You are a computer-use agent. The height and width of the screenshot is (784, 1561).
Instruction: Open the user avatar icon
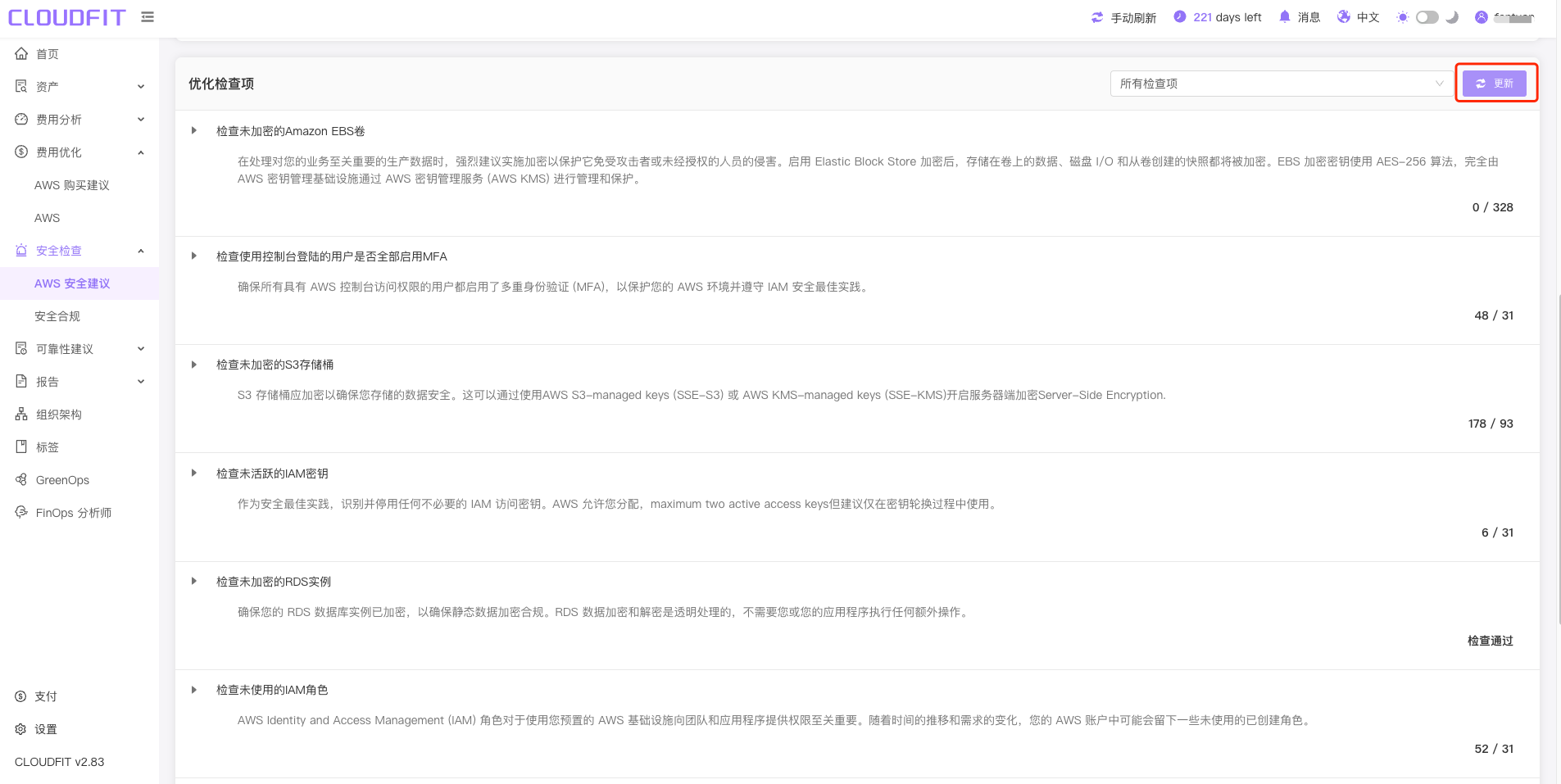1482,17
